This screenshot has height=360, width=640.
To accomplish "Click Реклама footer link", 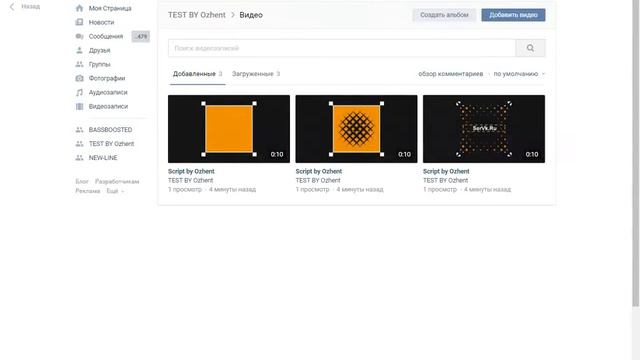I will coord(88,191).
